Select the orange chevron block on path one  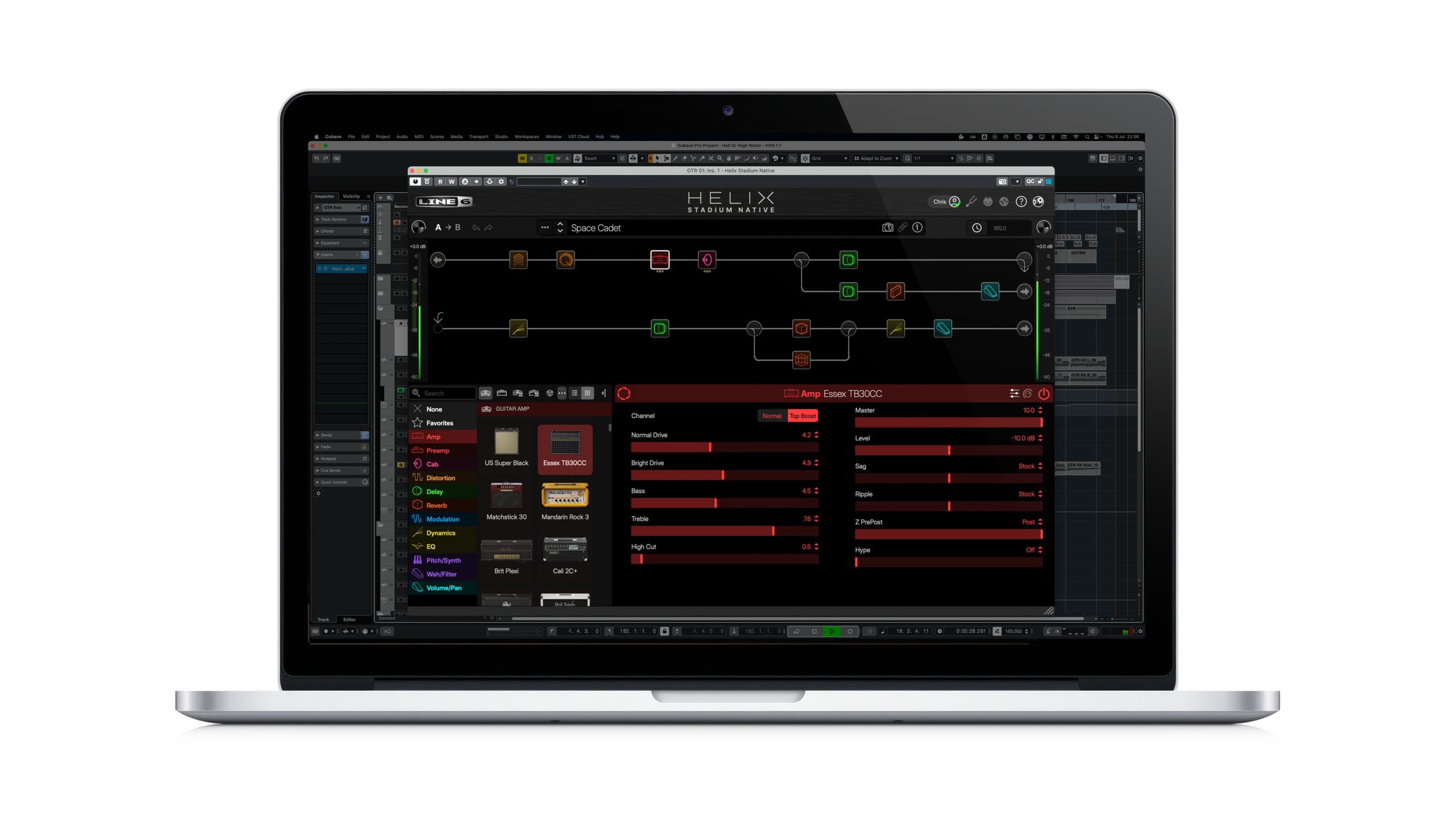point(518,260)
